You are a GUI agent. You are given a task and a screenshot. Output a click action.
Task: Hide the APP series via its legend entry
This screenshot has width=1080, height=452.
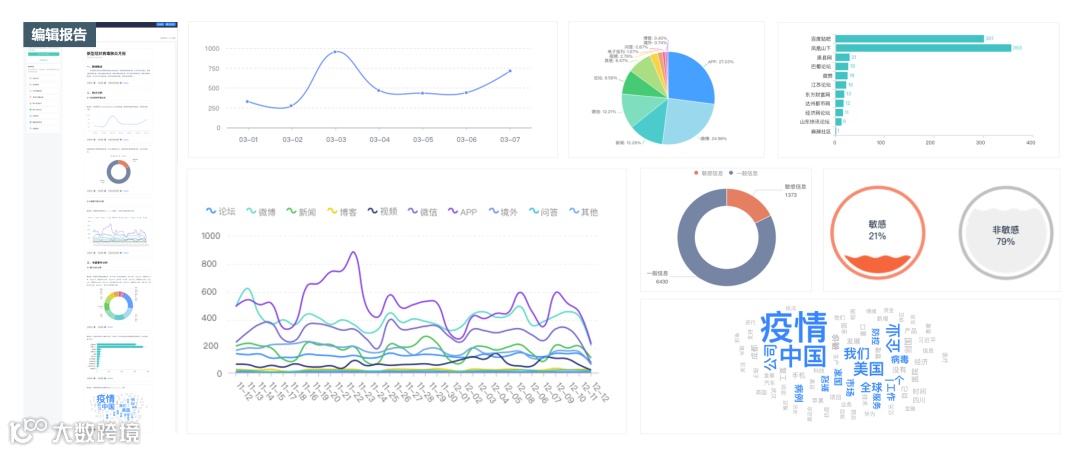click(x=463, y=212)
